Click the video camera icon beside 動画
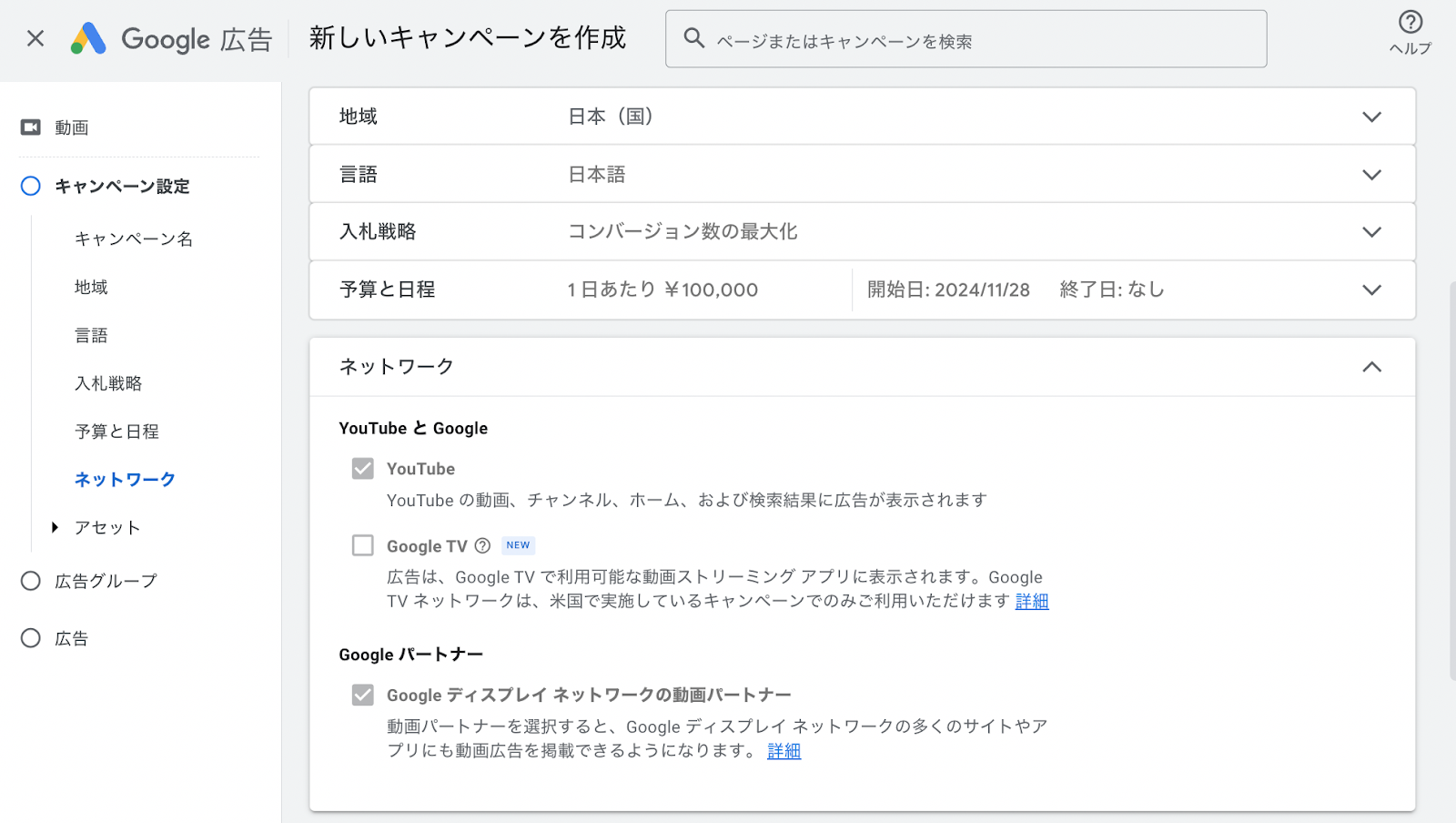Viewport: 1456px width, 823px height. [x=31, y=127]
